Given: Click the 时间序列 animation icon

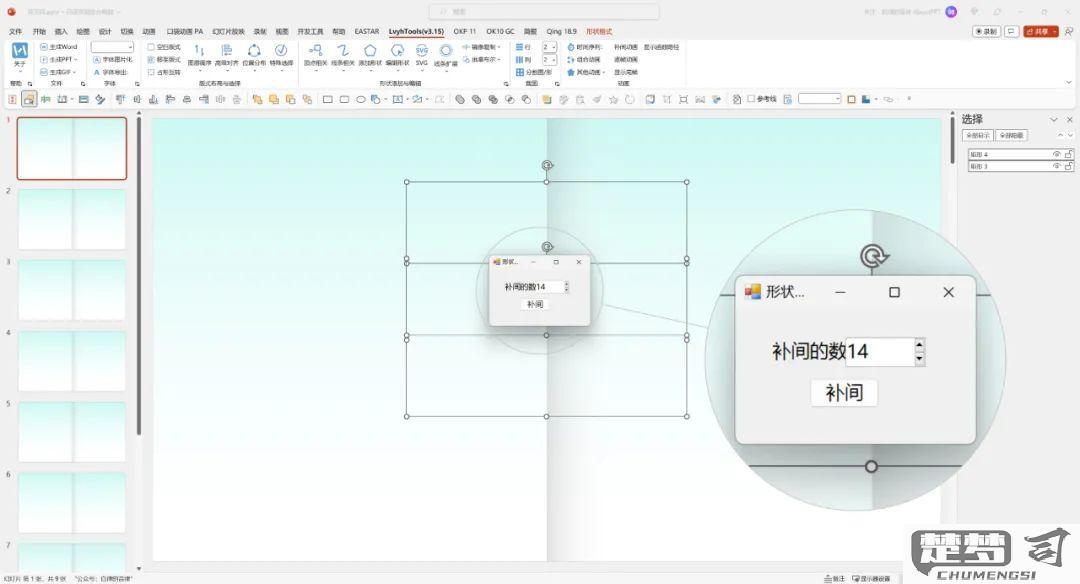Looking at the screenshot, I should tap(571, 48).
